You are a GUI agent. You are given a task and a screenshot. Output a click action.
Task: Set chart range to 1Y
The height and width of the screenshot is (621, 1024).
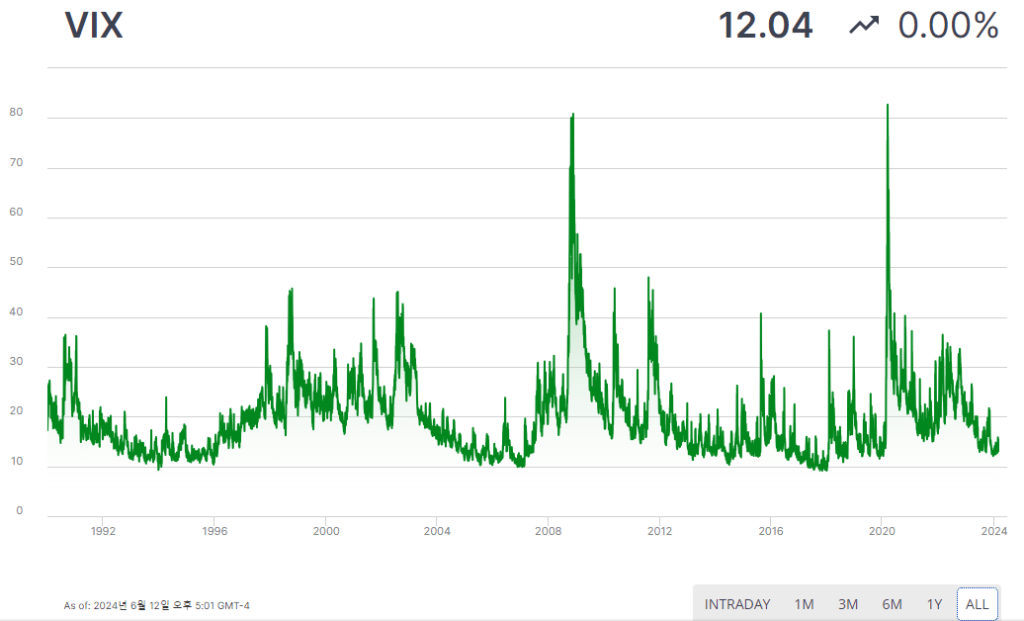934,604
